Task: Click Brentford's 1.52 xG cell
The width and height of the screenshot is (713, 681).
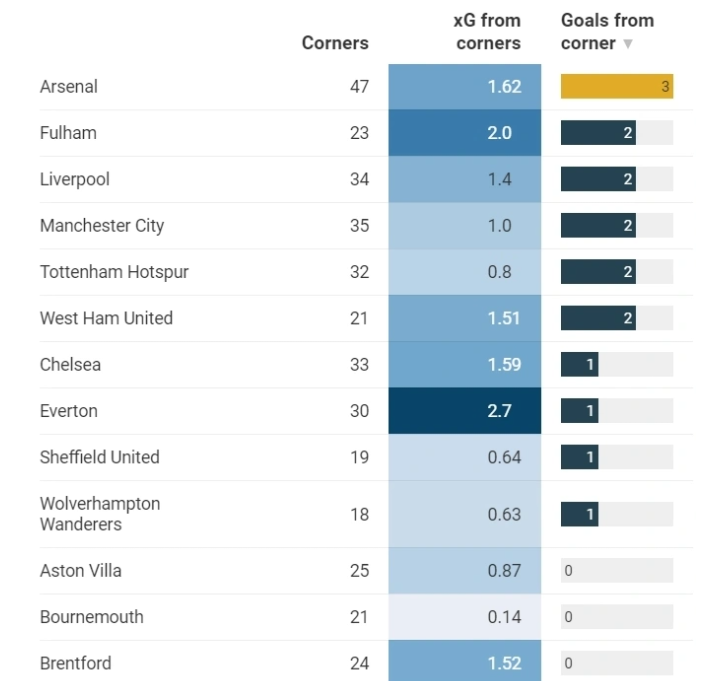Action: click(465, 663)
